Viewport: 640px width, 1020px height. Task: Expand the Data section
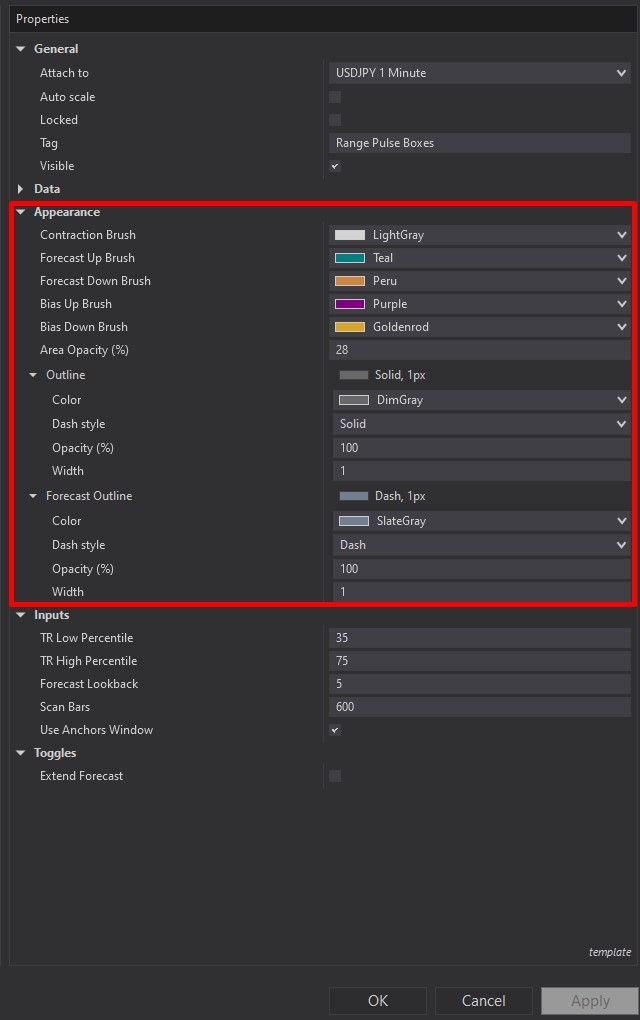point(21,189)
